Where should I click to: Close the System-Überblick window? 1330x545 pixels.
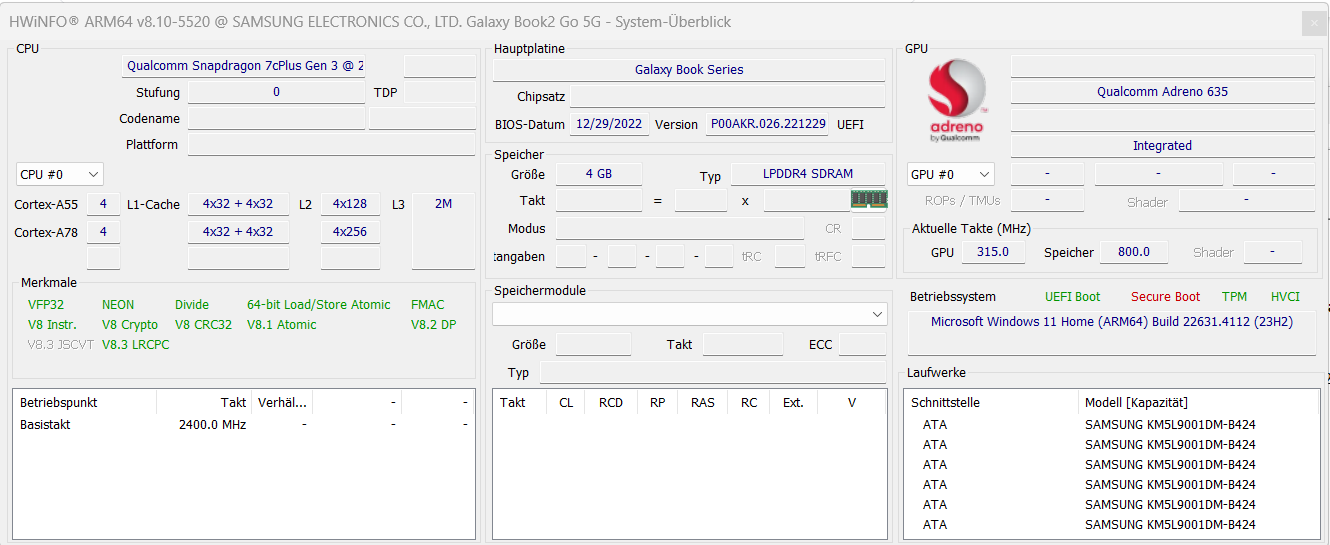pos(1313,23)
